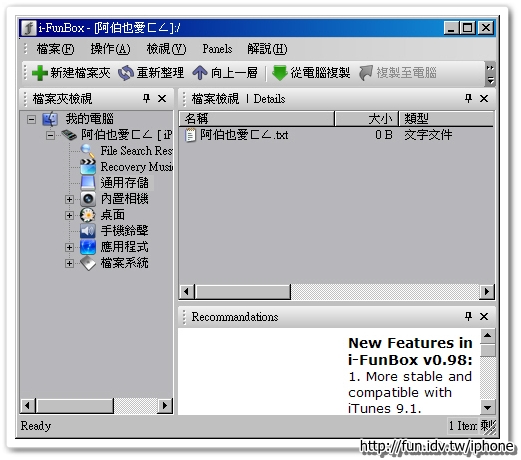Click the i-FunBox title bar app icon

click(x=29, y=28)
